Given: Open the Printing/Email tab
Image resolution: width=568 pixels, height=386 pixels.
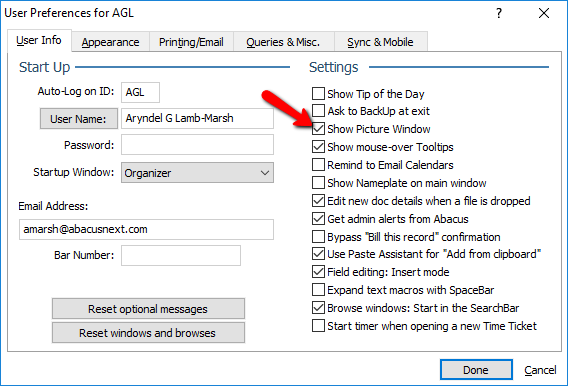Looking at the screenshot, I should click(x=191, y=42).
